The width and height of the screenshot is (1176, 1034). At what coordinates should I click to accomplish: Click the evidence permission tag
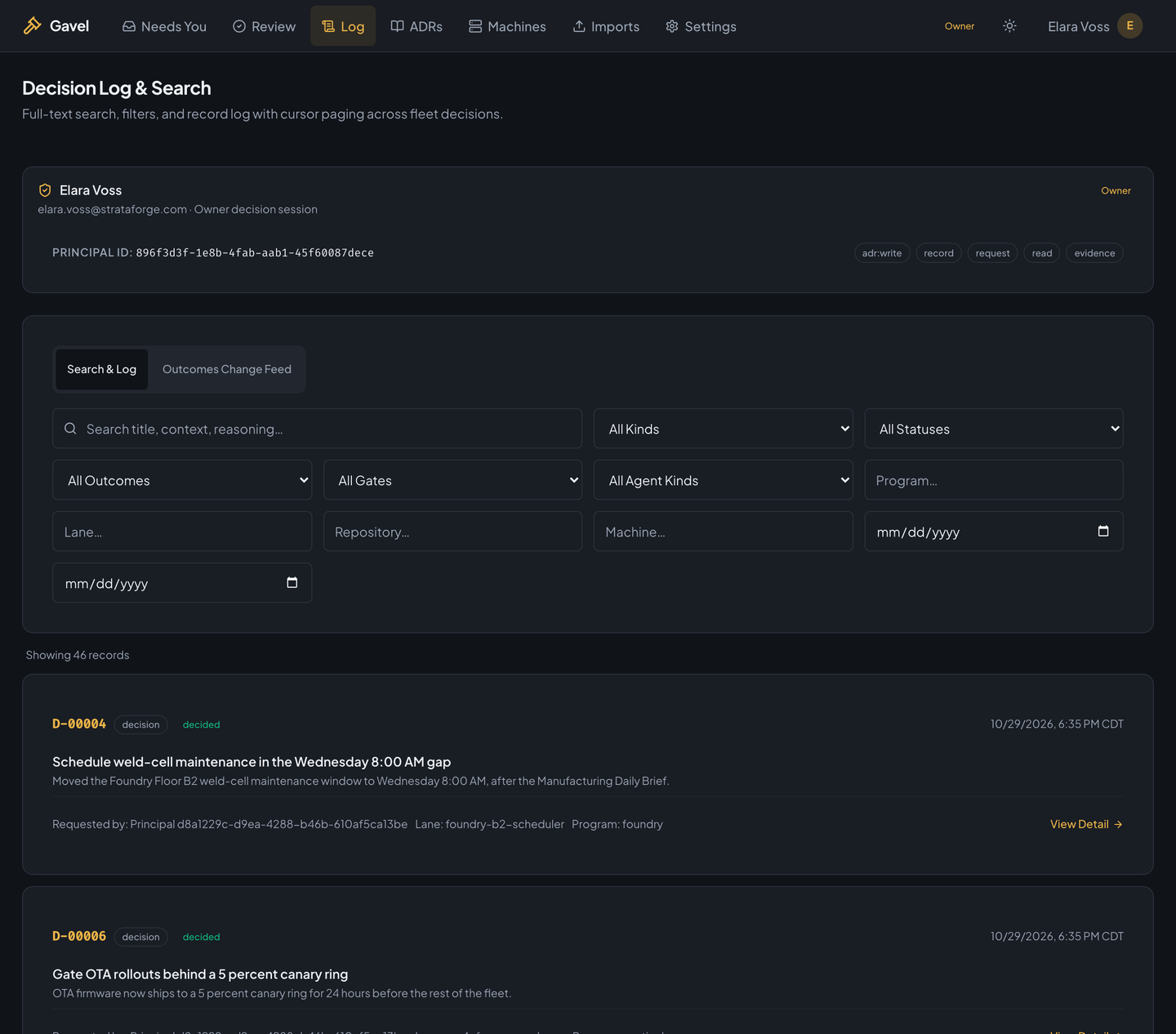click(1094, 253)
